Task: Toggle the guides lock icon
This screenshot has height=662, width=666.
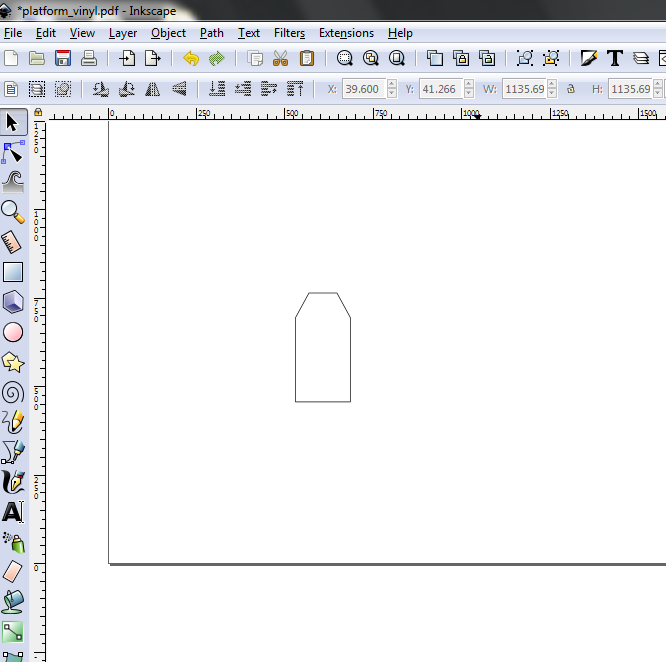Action: [x=38, y=112]
